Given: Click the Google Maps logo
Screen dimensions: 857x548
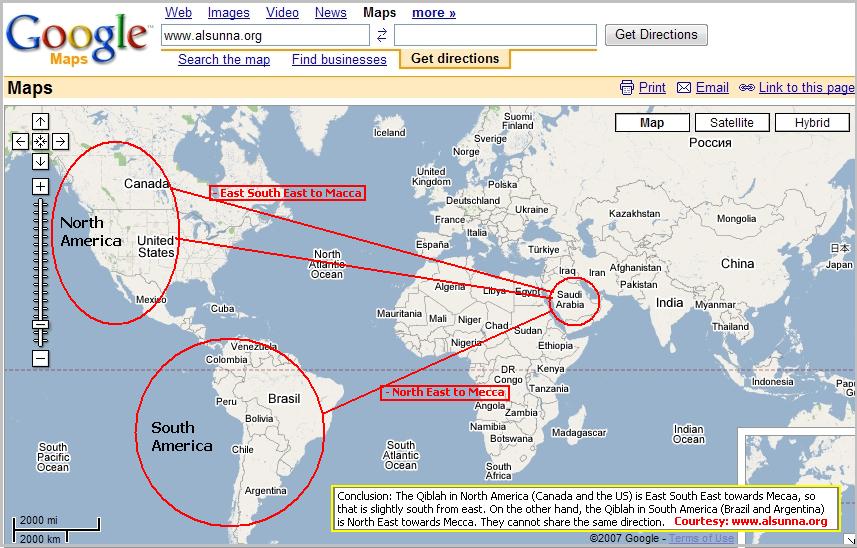Looking at the screenshot, I should (78, 39).
